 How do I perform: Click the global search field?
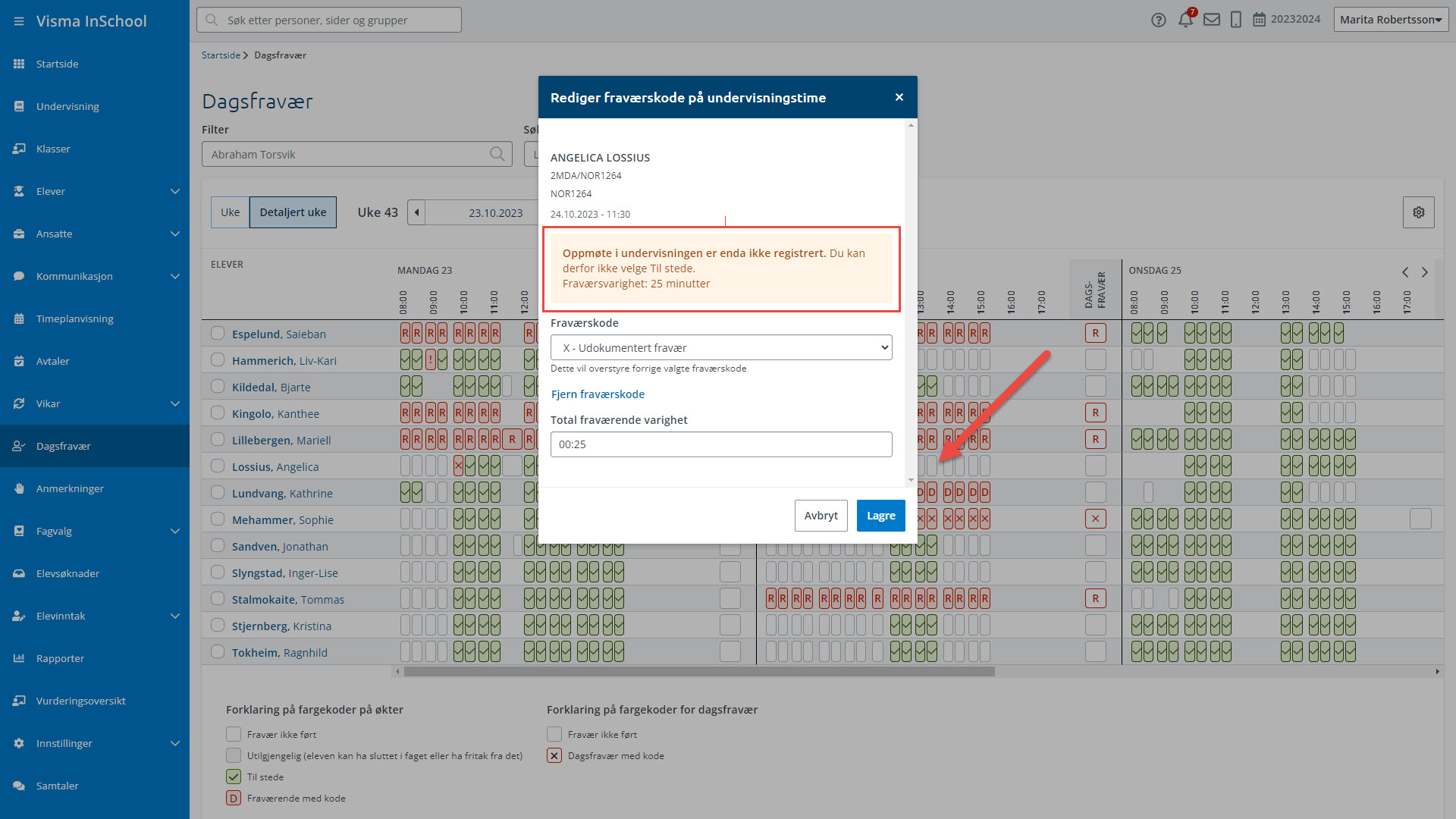(x=329, y=20)
